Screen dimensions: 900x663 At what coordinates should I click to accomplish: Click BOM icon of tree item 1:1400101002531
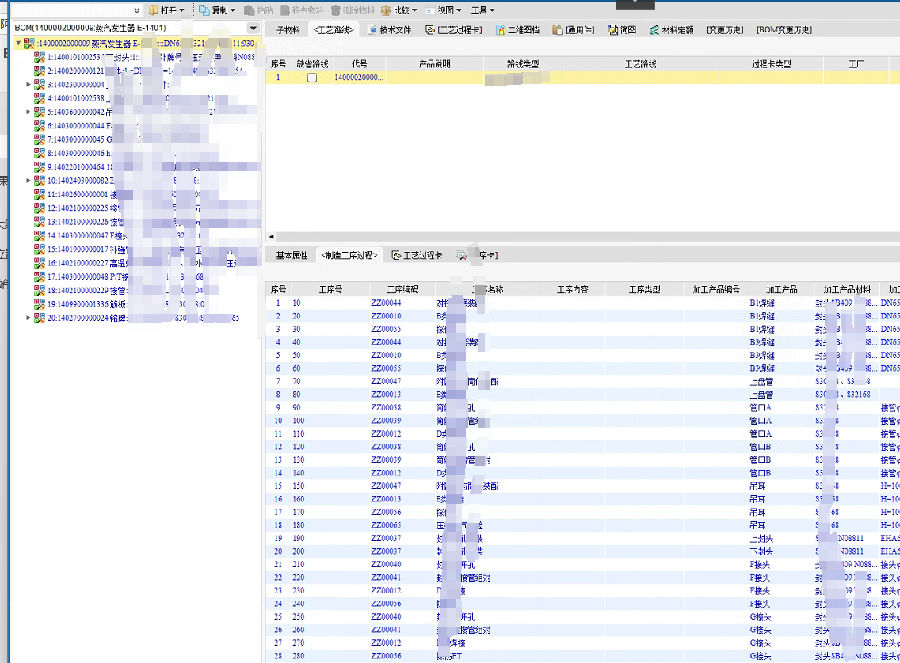click(x=40, y=59)
